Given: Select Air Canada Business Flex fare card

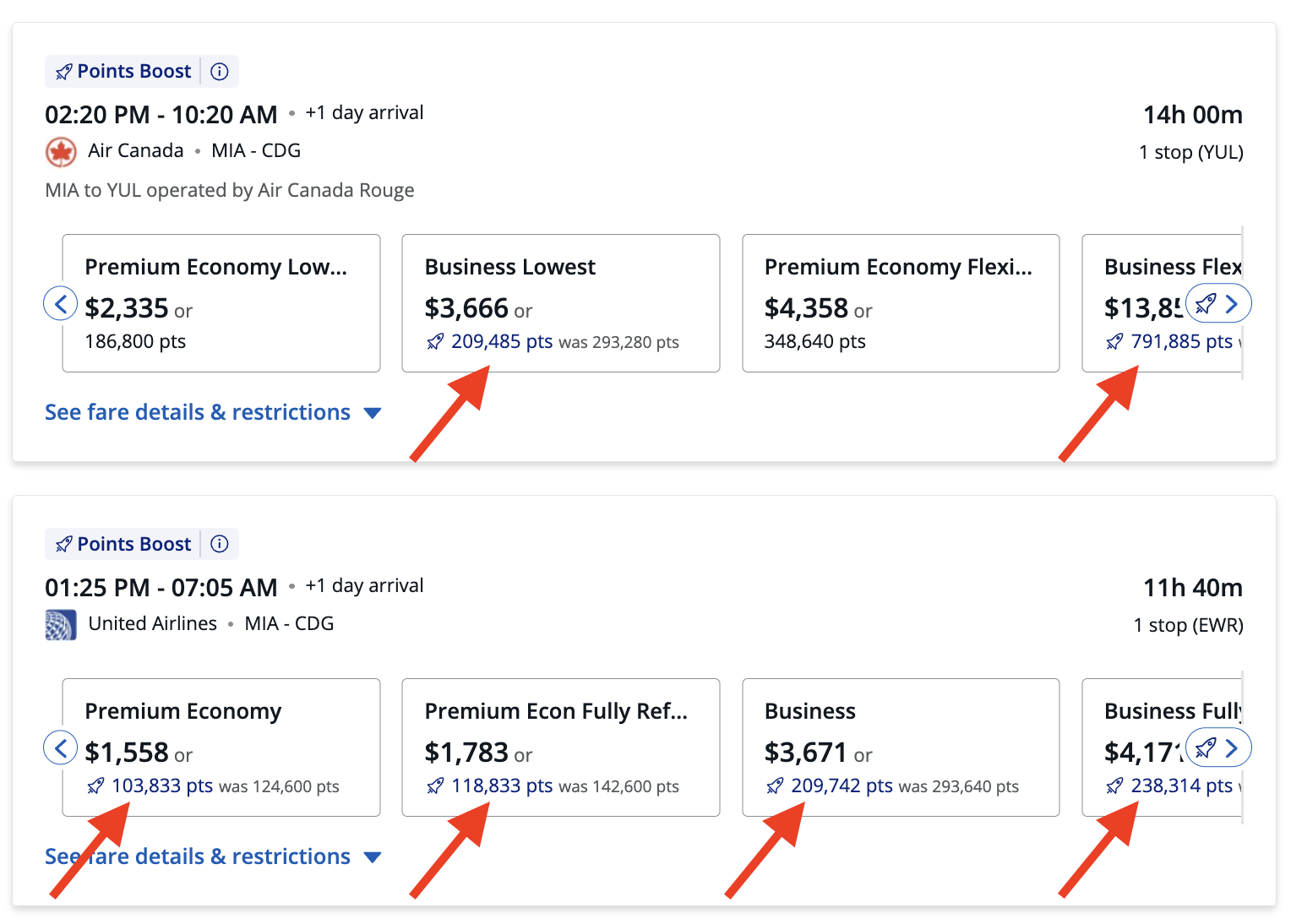Looking at the screenshot, I should coord(1162,303).
